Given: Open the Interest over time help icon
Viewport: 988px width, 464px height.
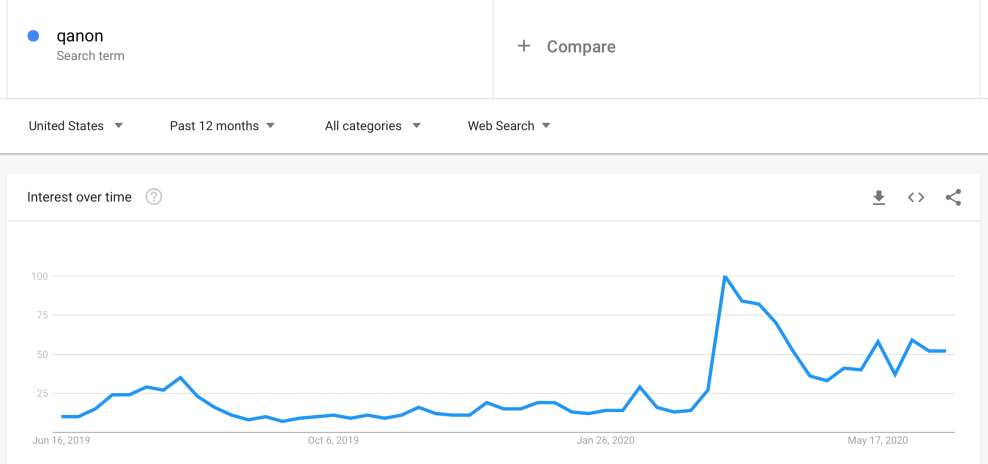Looking at the screenshot, I should click(154, 197).
